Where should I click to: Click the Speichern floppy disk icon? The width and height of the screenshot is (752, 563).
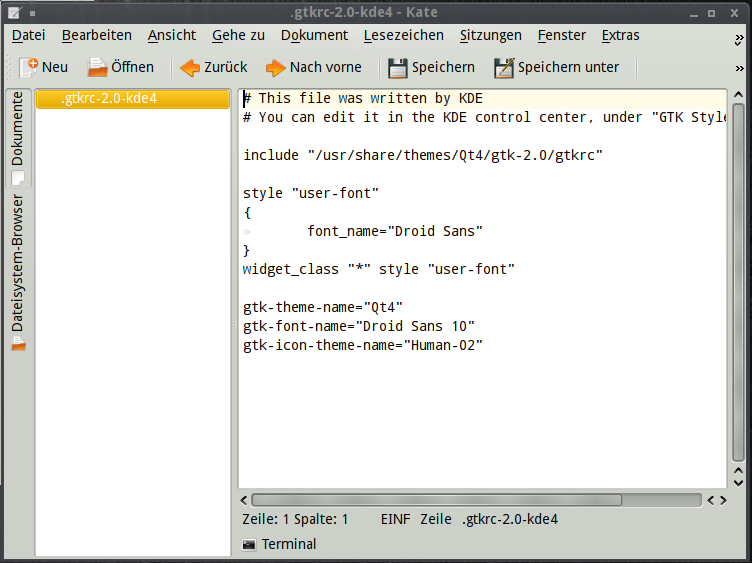(398, 68)
